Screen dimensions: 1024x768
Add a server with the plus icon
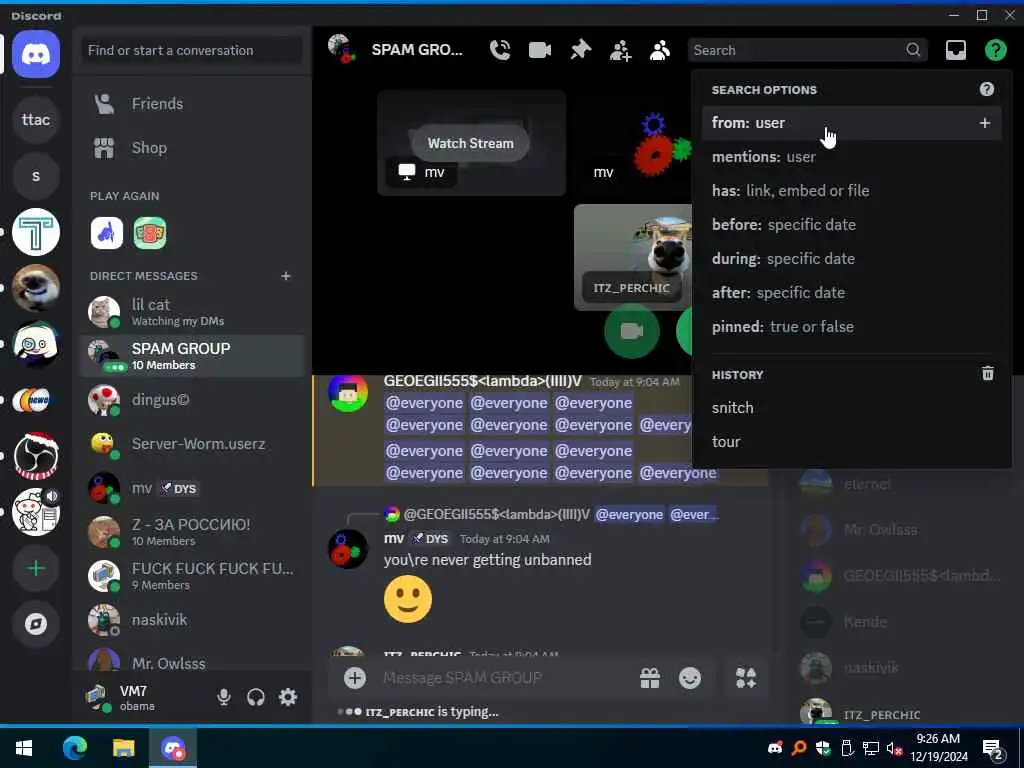click(x=36, y=568)
